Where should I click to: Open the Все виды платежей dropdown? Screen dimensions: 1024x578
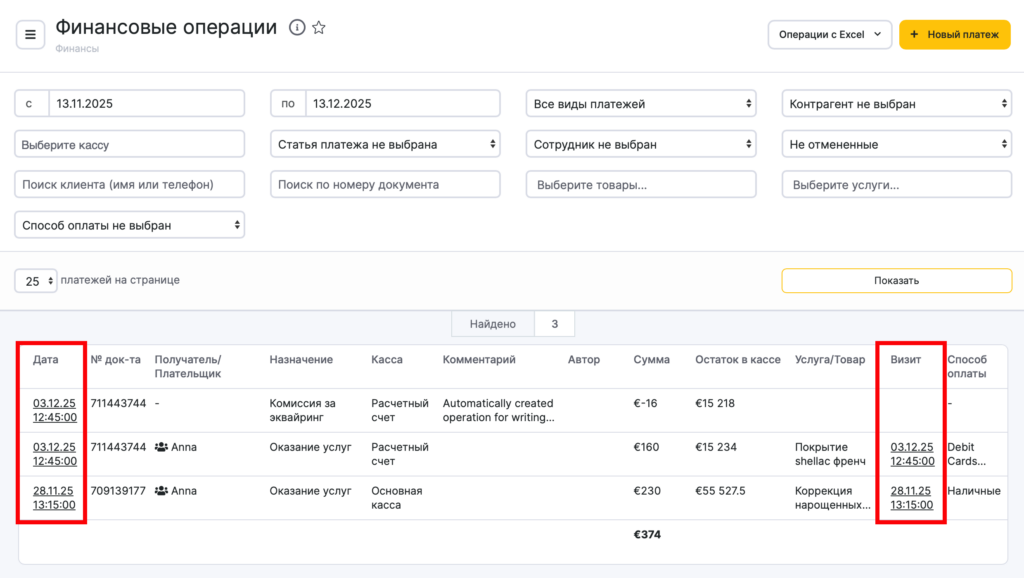(x=641, y=104)
